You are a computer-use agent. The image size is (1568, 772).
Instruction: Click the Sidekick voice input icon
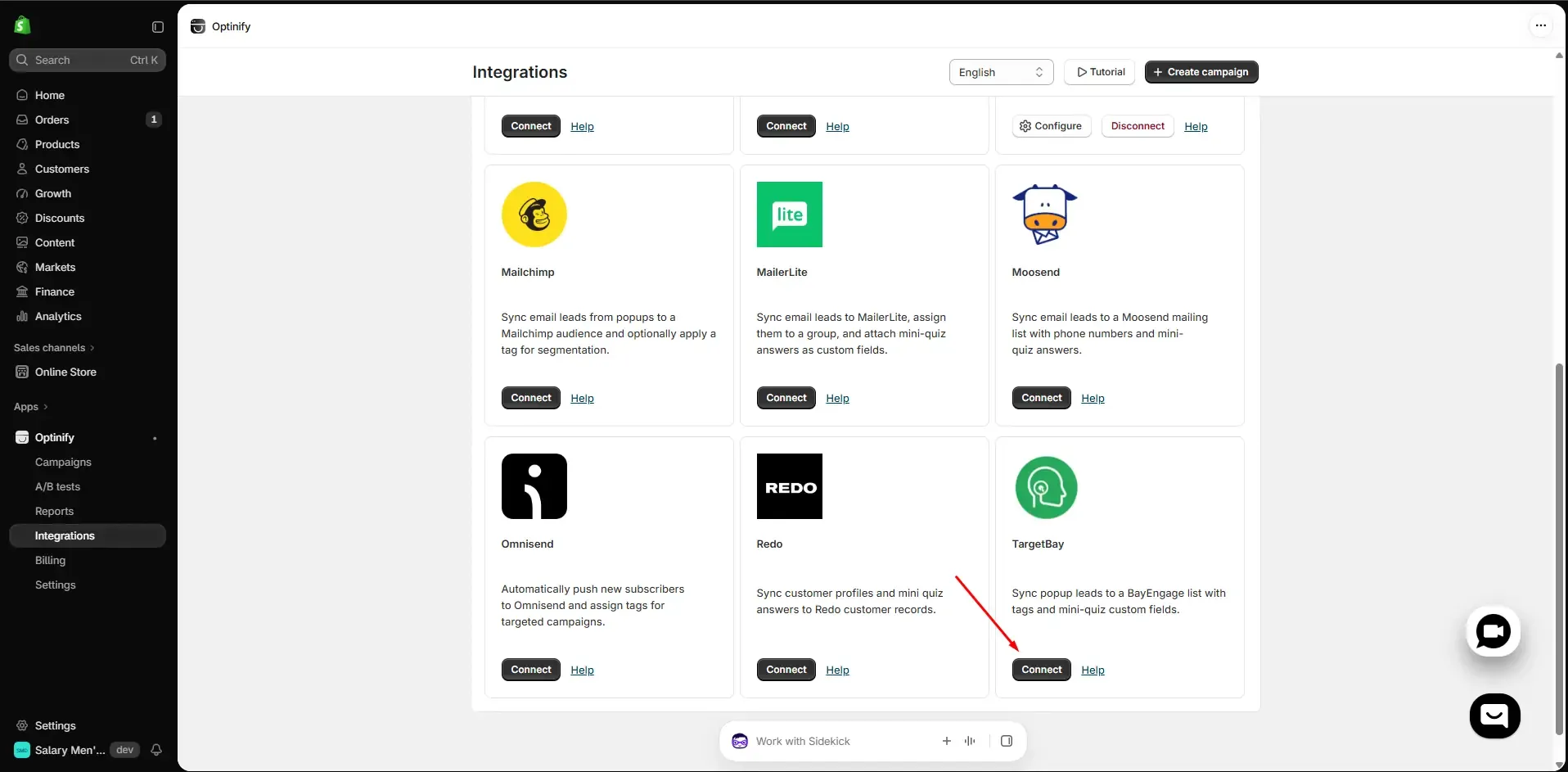pyautogui.click(x=970, y=741)
